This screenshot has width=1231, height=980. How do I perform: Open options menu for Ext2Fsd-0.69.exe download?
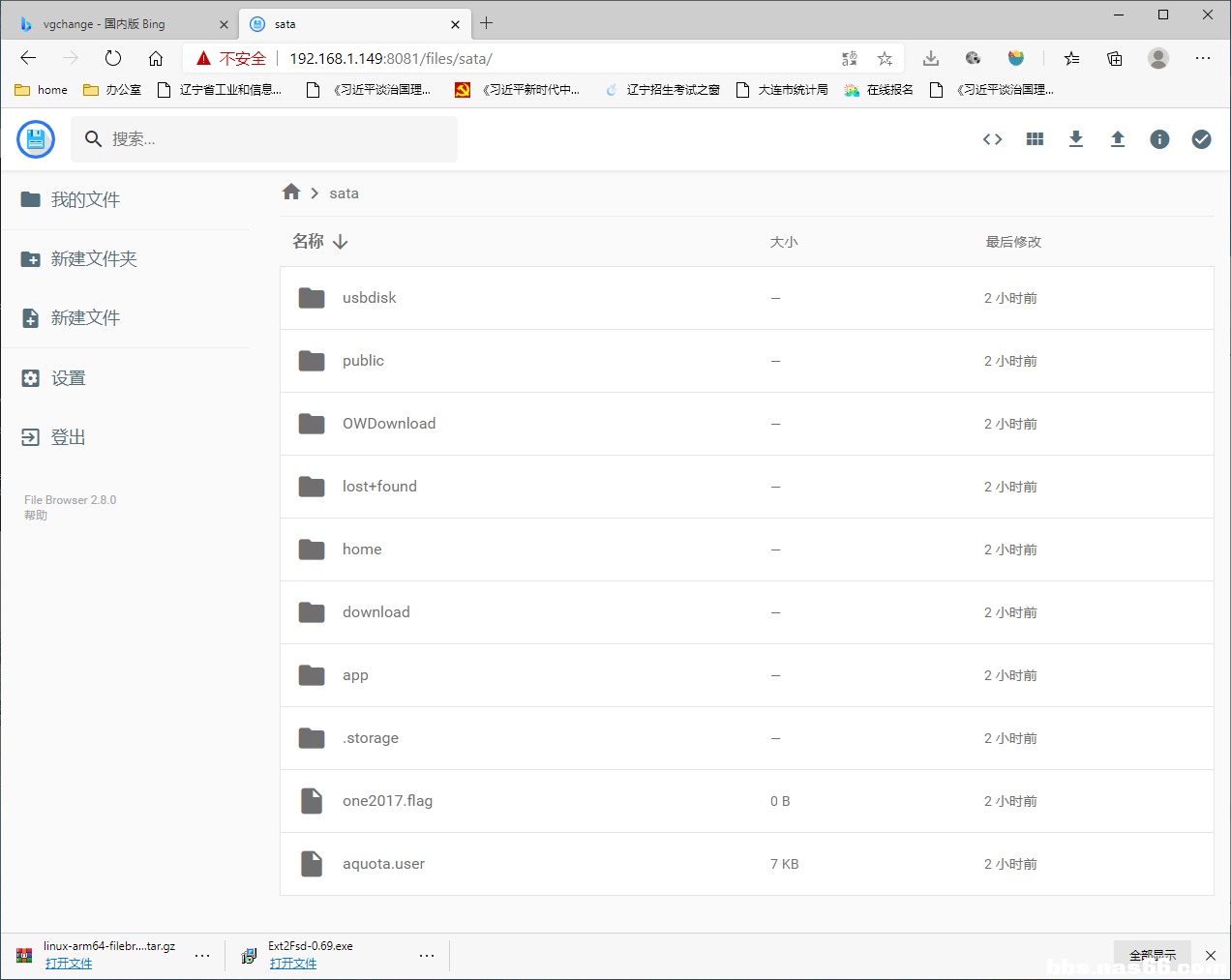coord(427,955)
